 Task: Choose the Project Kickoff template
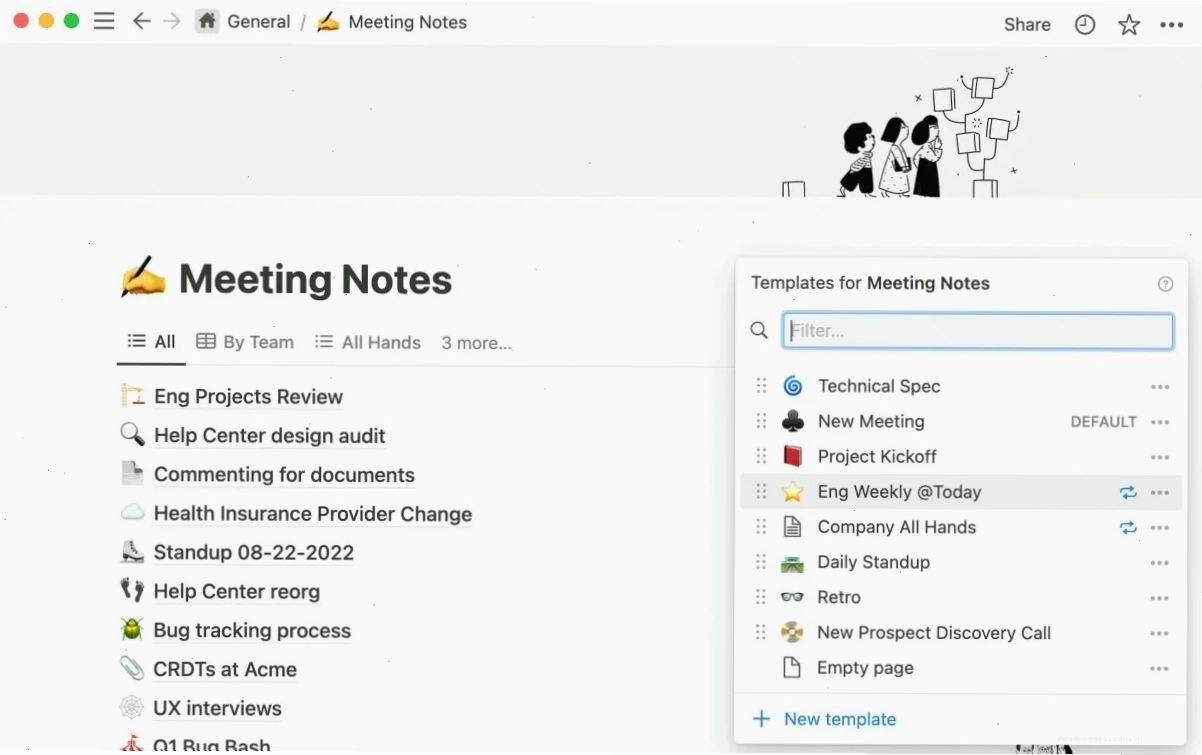(877, 456)
